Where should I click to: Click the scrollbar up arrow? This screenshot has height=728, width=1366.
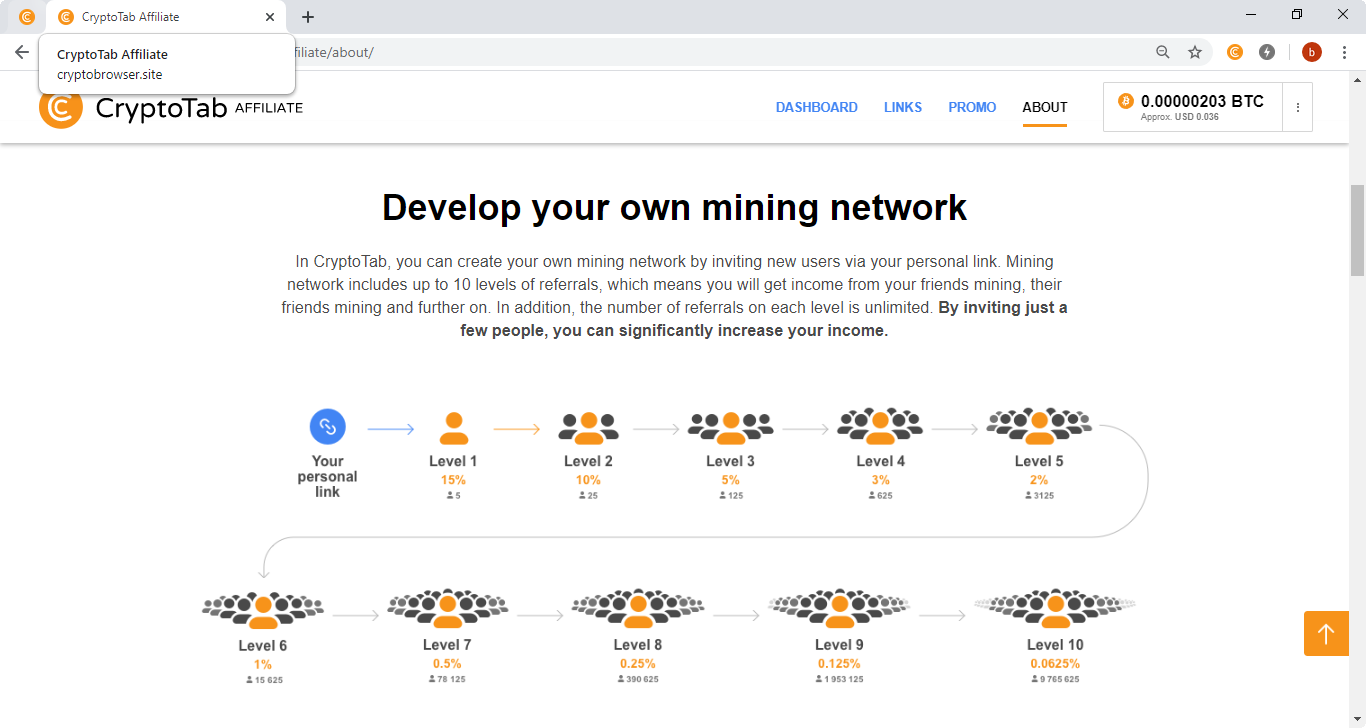click(x=1357, y=78)
